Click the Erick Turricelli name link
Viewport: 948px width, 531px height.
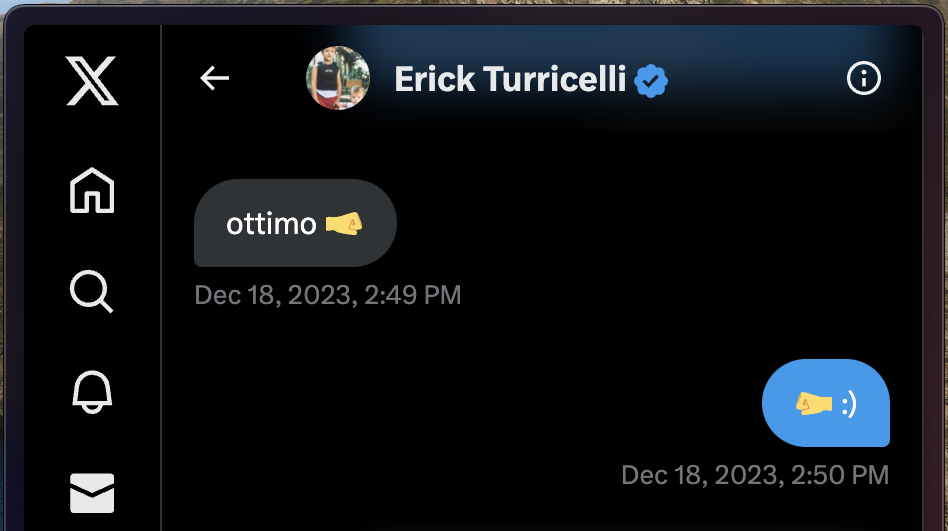(x=510, y=79)
